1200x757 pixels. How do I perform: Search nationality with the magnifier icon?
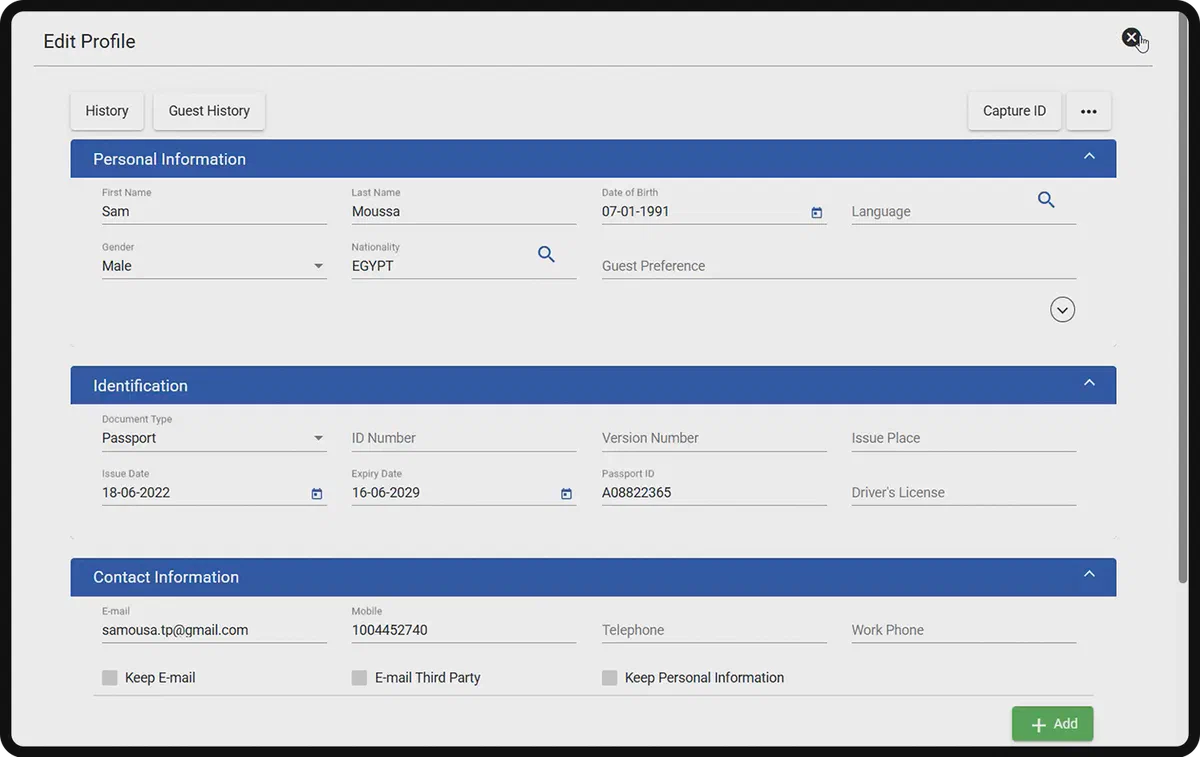(546, 254)
